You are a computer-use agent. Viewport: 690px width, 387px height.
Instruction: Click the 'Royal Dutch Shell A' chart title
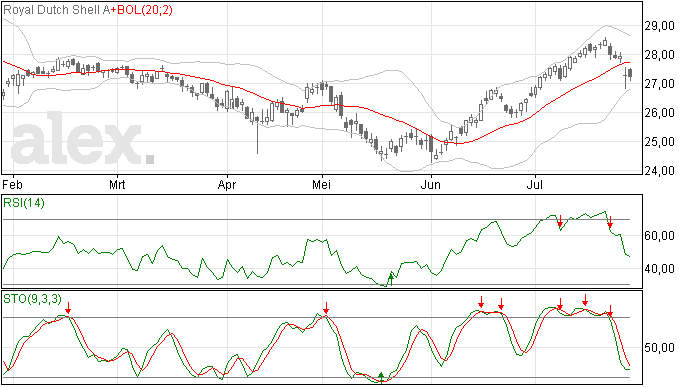56,10
